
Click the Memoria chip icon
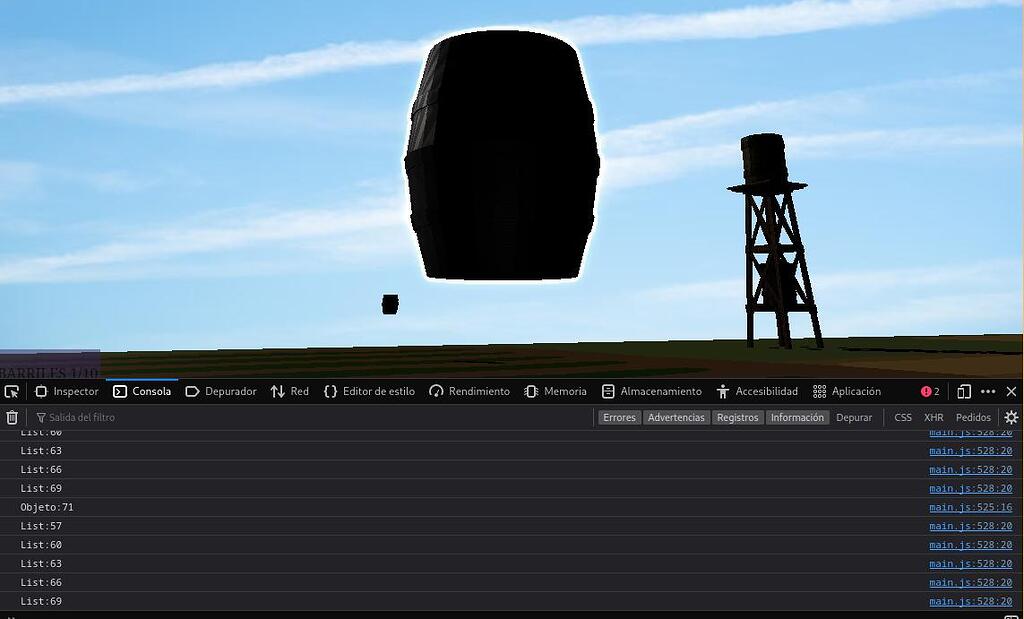pyautogui.click(x=531, y=391)
